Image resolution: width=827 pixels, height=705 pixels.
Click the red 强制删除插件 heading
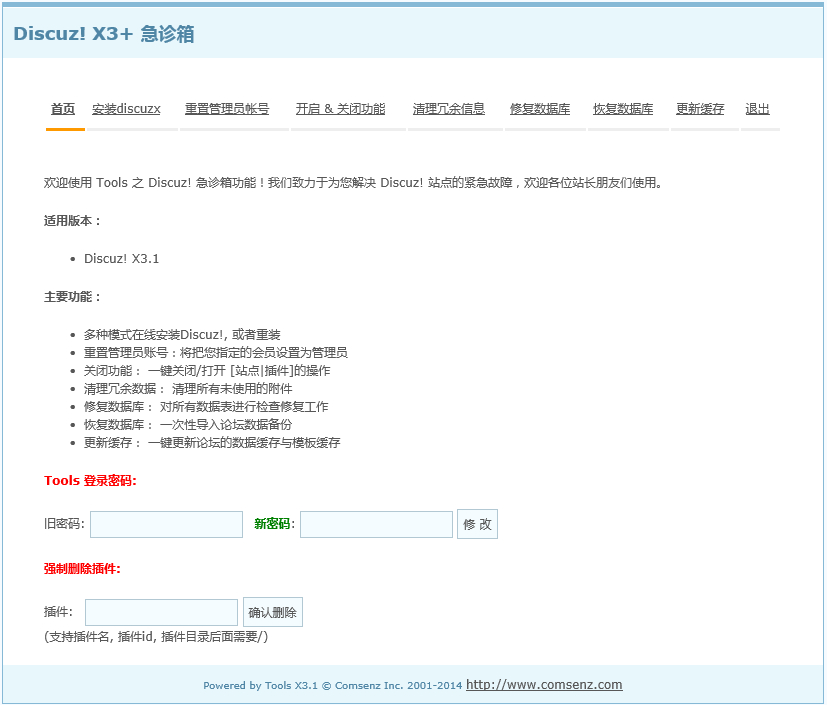coord(82,569)
